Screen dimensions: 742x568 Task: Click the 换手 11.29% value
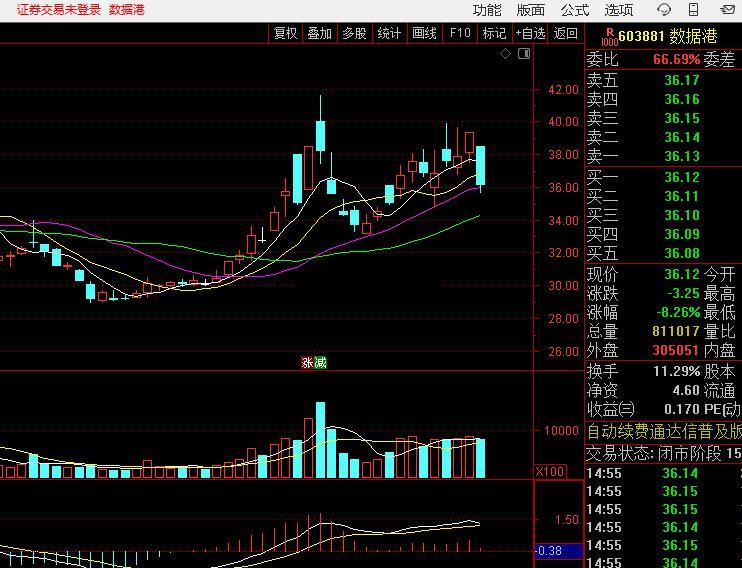[x=677, y=372]
